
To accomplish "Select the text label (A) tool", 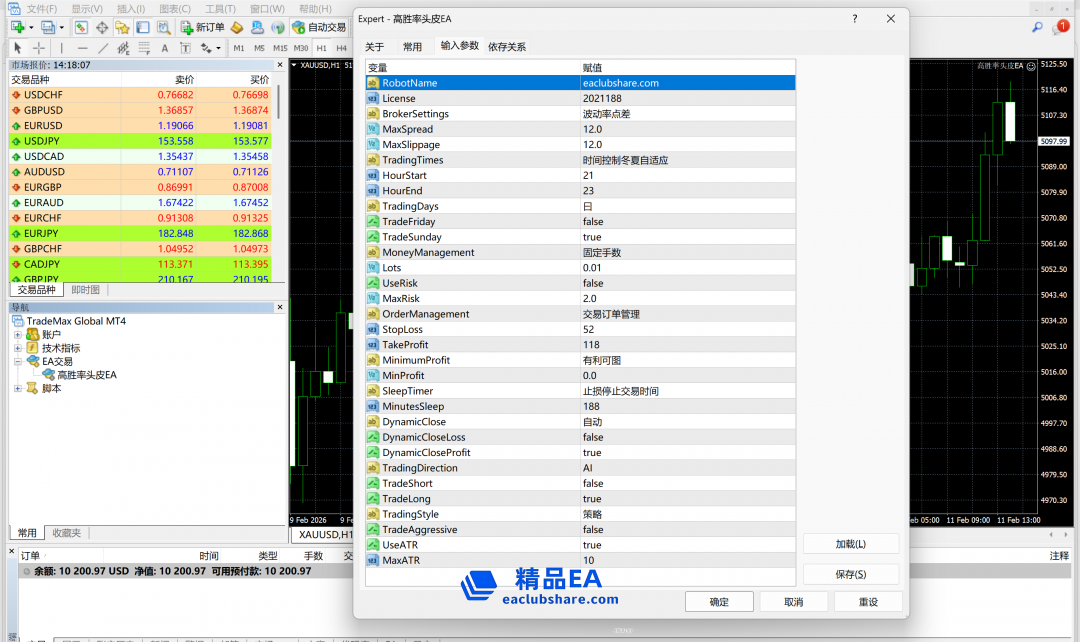I will point(165,48).
